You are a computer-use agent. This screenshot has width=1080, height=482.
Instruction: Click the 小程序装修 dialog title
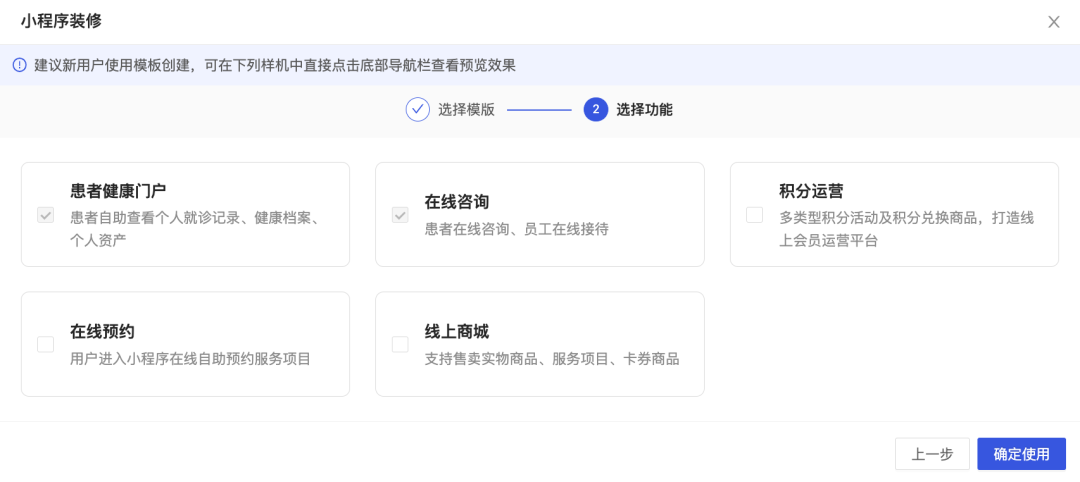tap(61, 22)
